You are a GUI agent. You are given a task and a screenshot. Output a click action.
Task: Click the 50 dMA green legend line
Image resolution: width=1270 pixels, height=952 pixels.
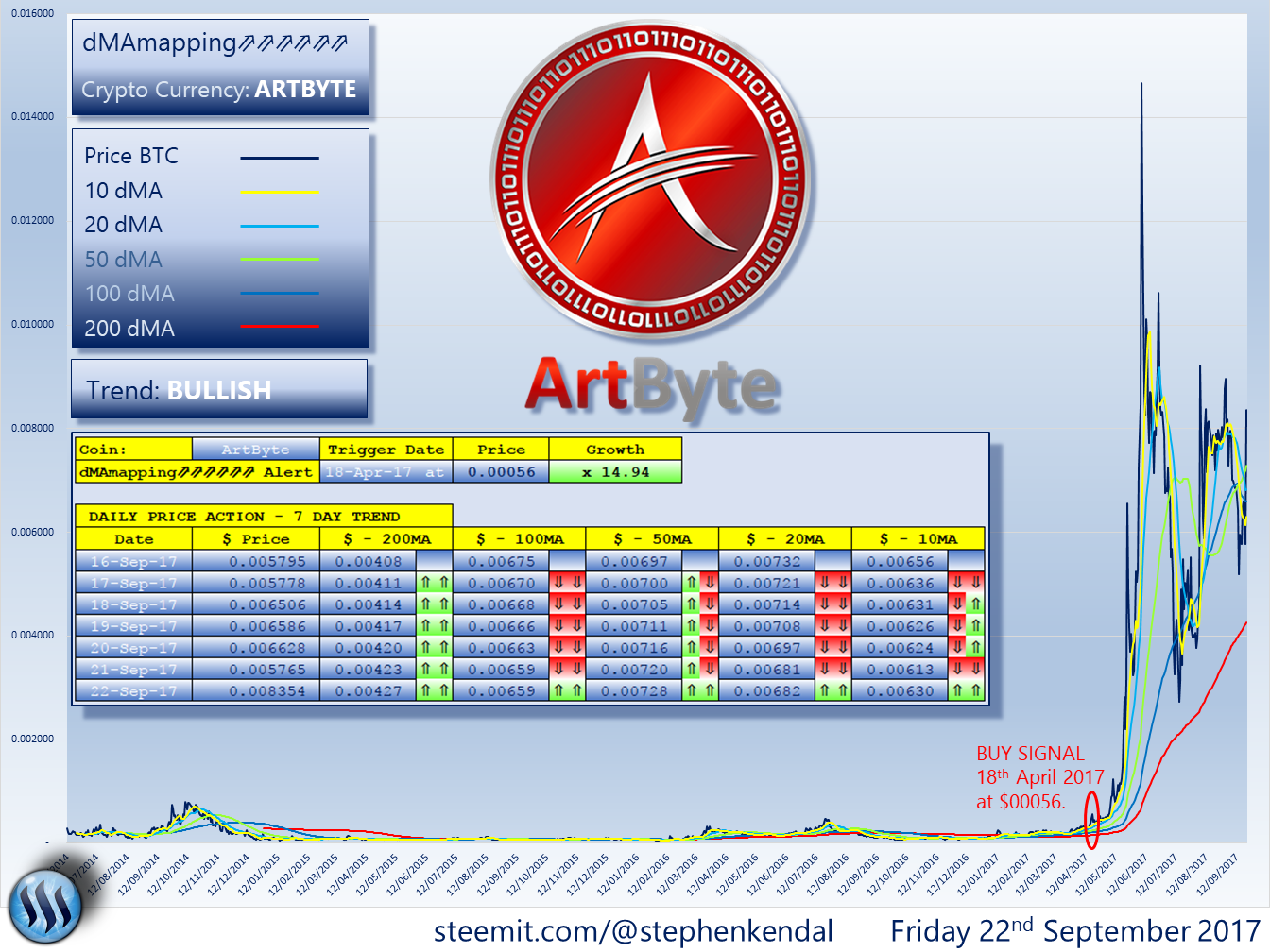tap(280, 259)
